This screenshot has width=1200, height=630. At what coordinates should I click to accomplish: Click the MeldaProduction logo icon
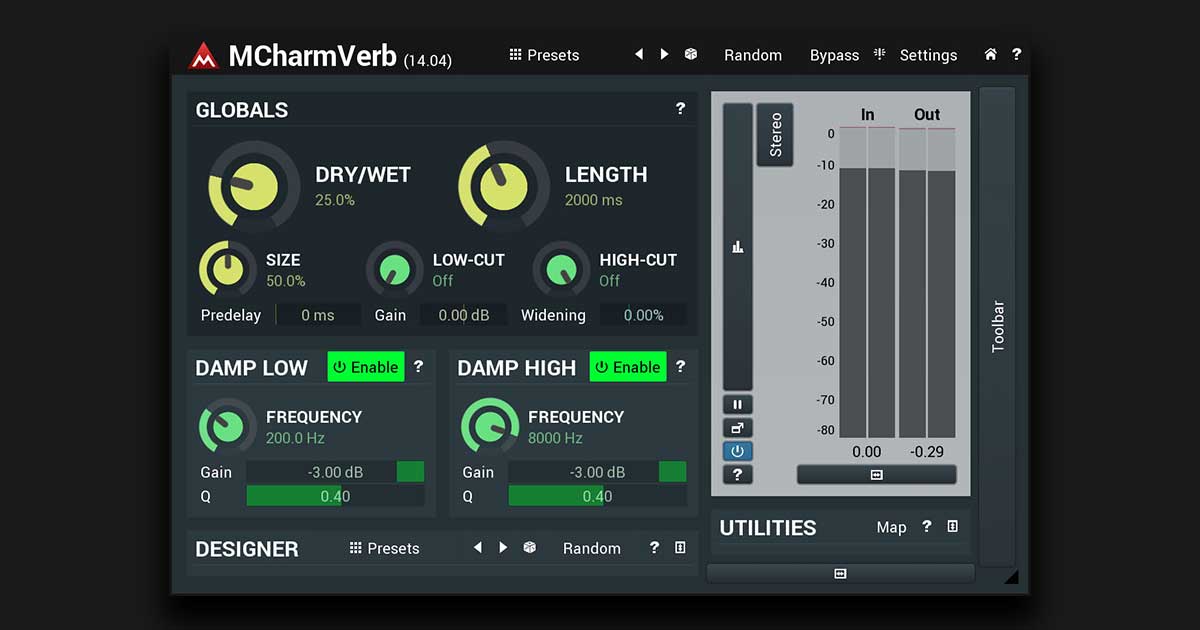tap(204, 56)
